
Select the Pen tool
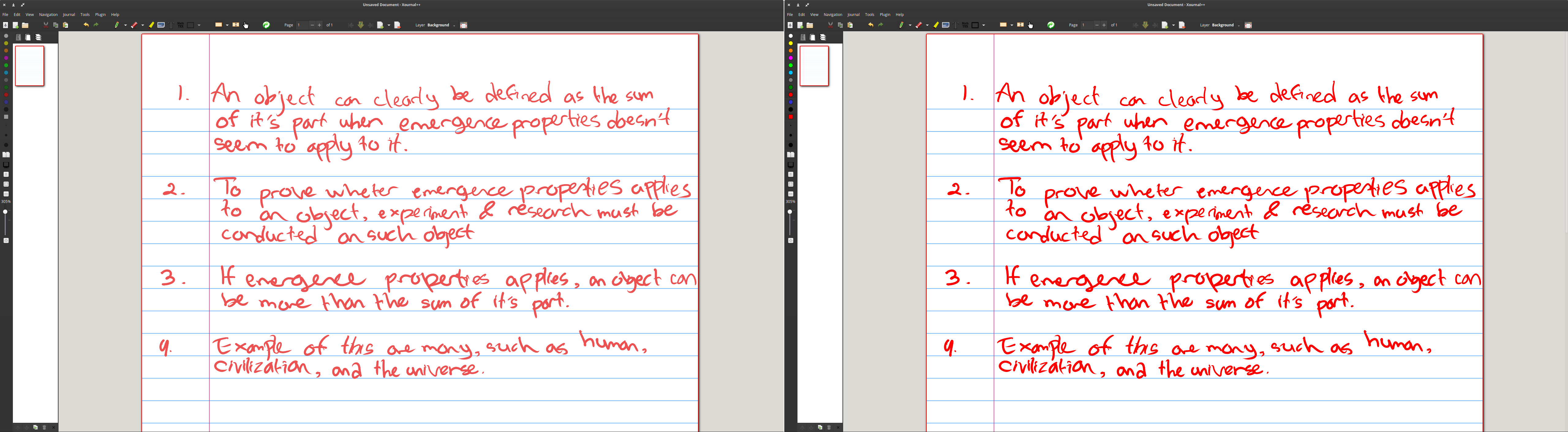(117, 25)
